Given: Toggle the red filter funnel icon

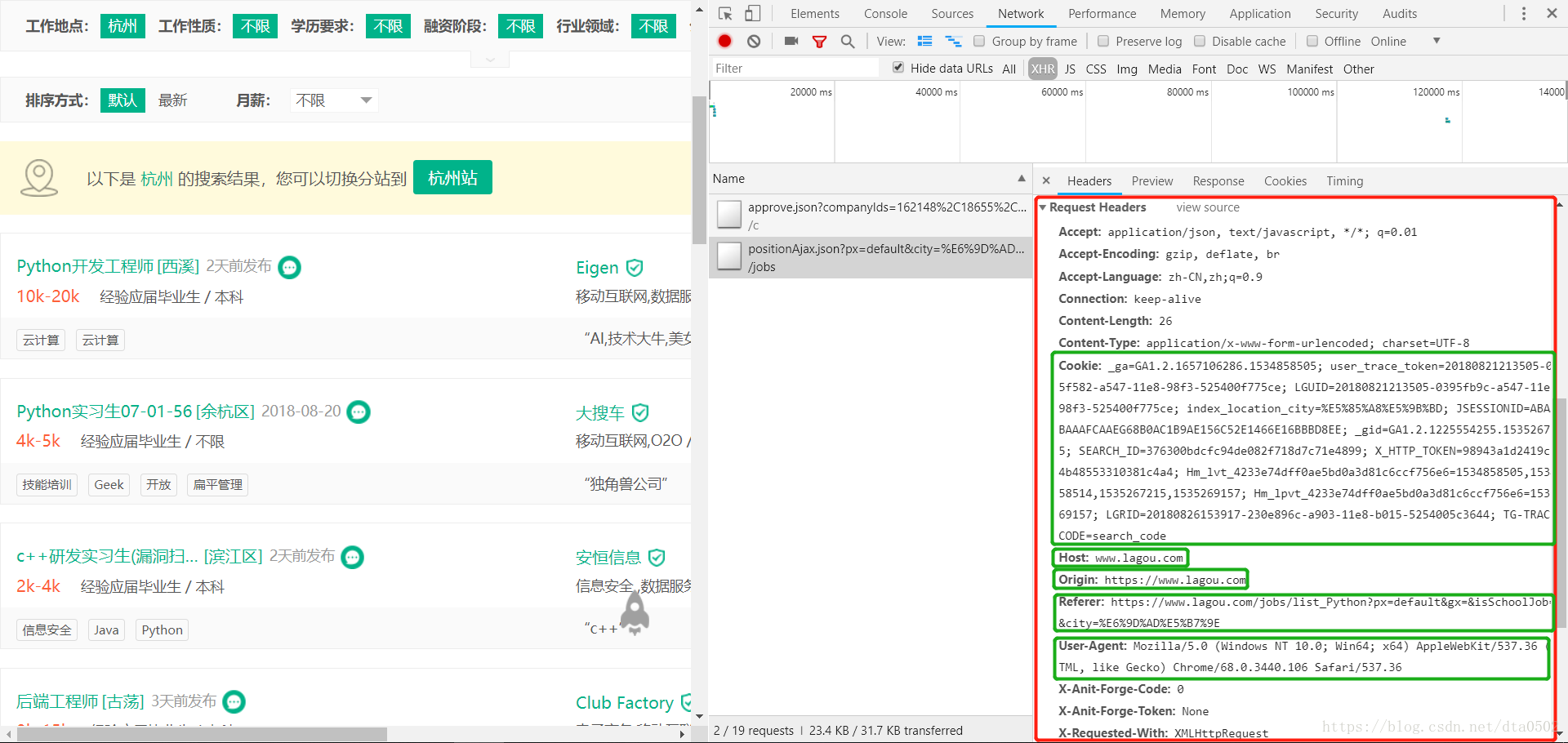Looking at the screenshot, I should click(x=819, y=42).
